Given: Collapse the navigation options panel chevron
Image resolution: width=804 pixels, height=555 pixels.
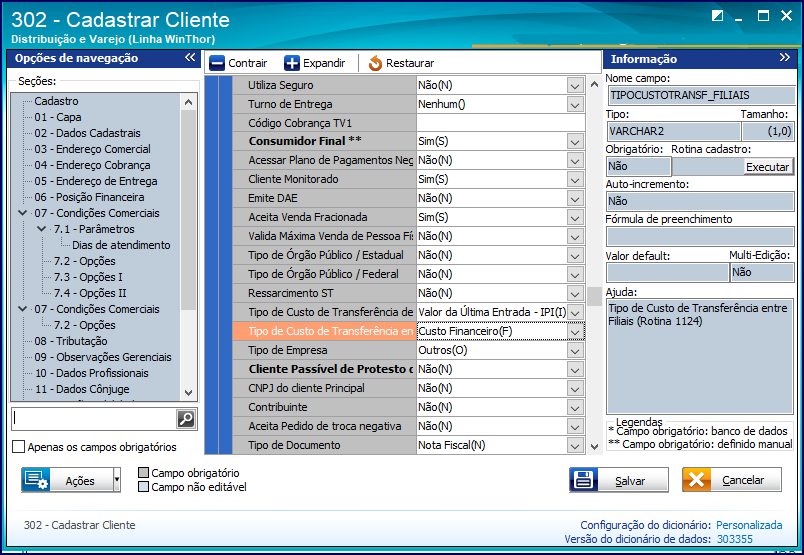Looking at the screenshot, I should (190, 57).
